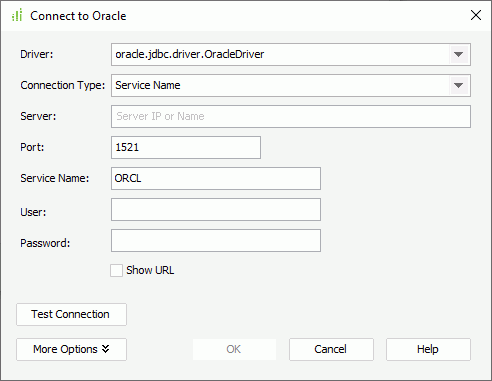Expand the Connection Type dropdown arrow
Screen dimensions: 492x381
pos(459,85)
